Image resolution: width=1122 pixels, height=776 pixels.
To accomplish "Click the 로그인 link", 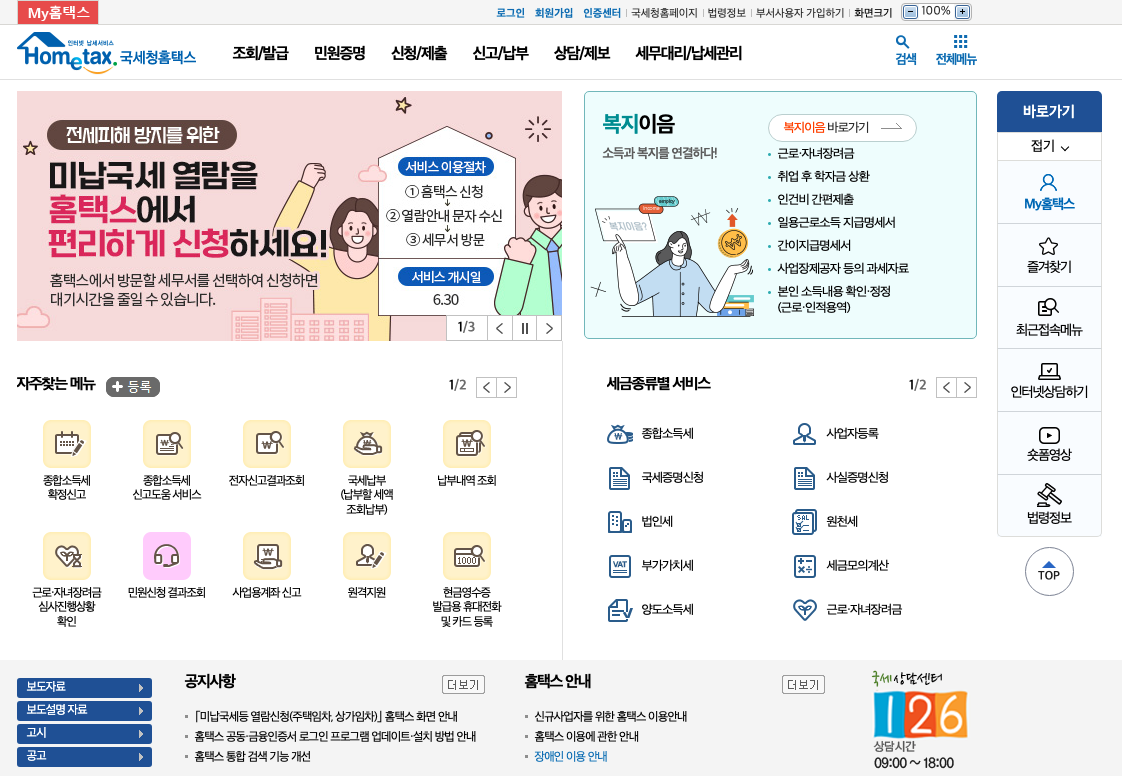I will (x=510, y=13).
